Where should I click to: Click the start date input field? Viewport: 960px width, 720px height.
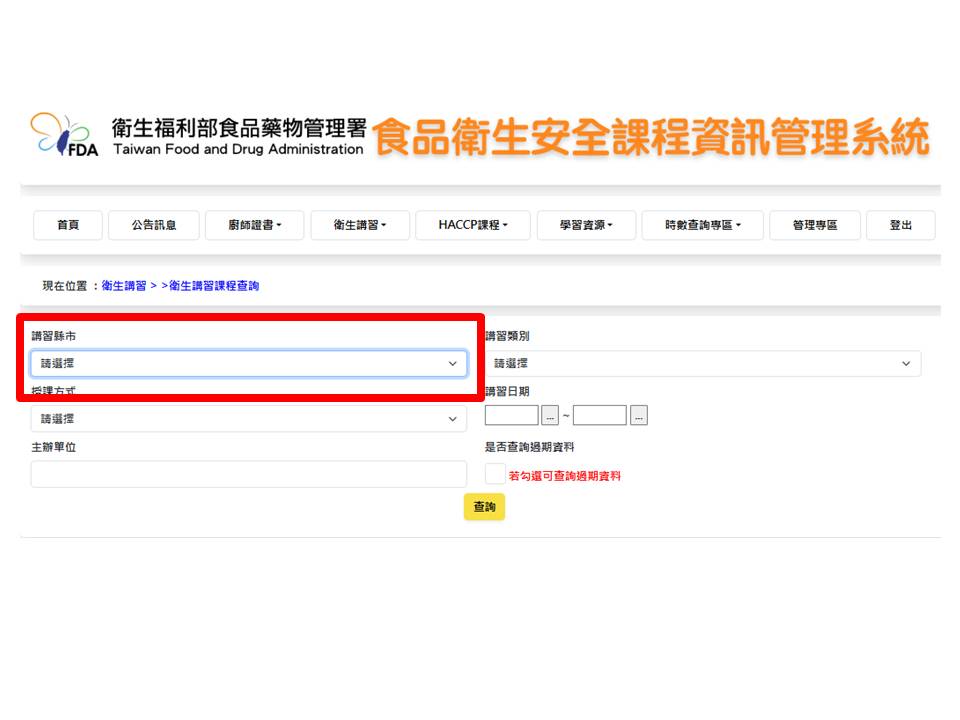511,416
